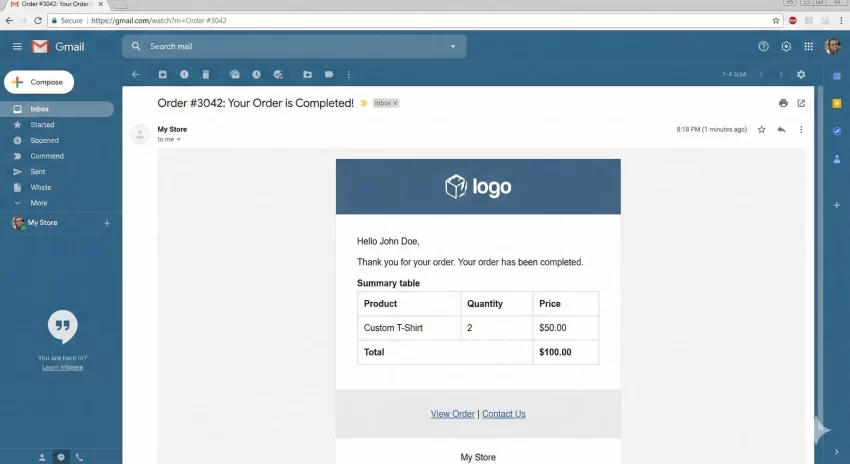The image size is (850, 464).
Task: Open the main menu hamburger icon
Action: [x=17, y=47]
